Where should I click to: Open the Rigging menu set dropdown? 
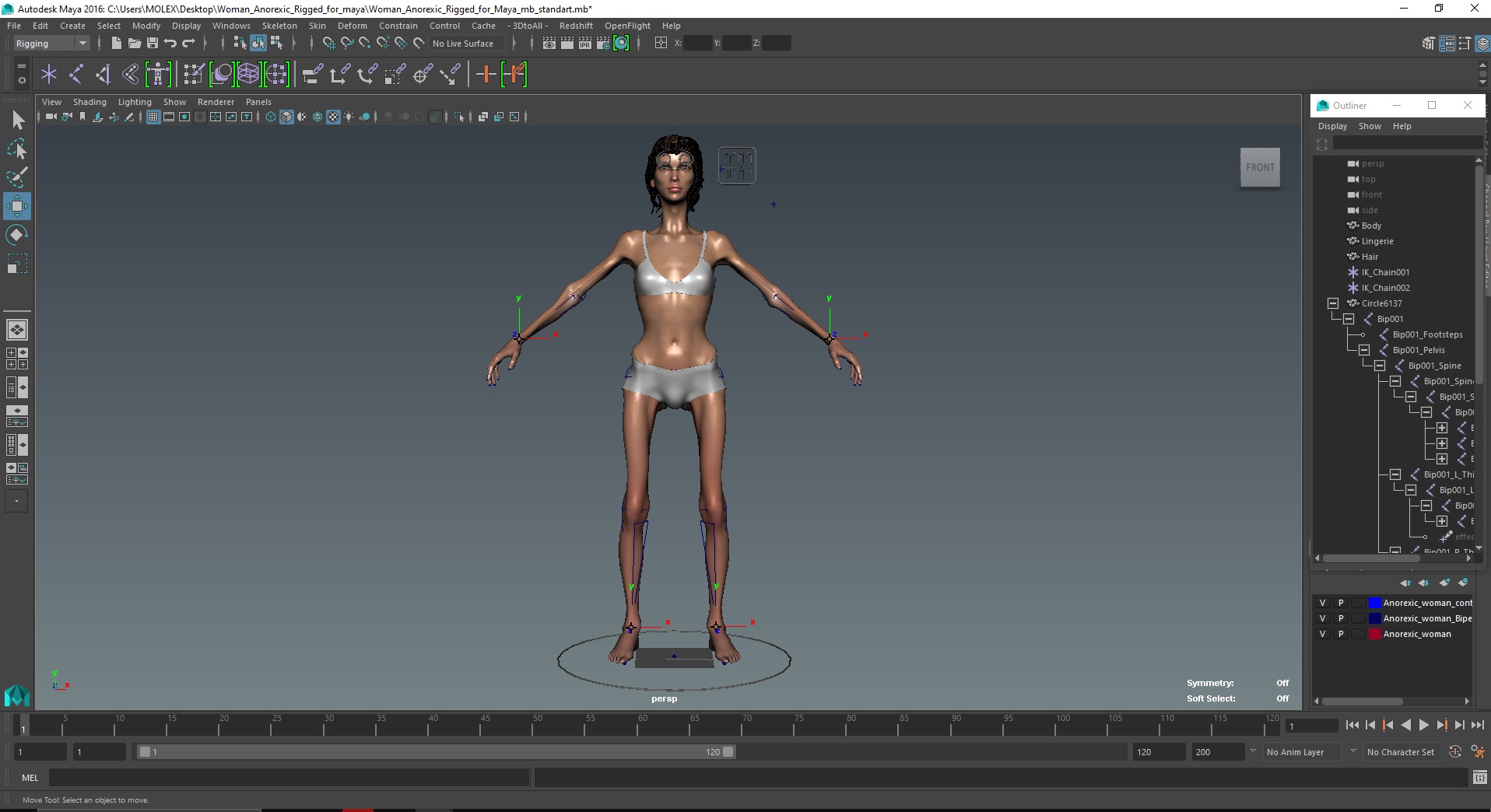(x=51, y=44)
